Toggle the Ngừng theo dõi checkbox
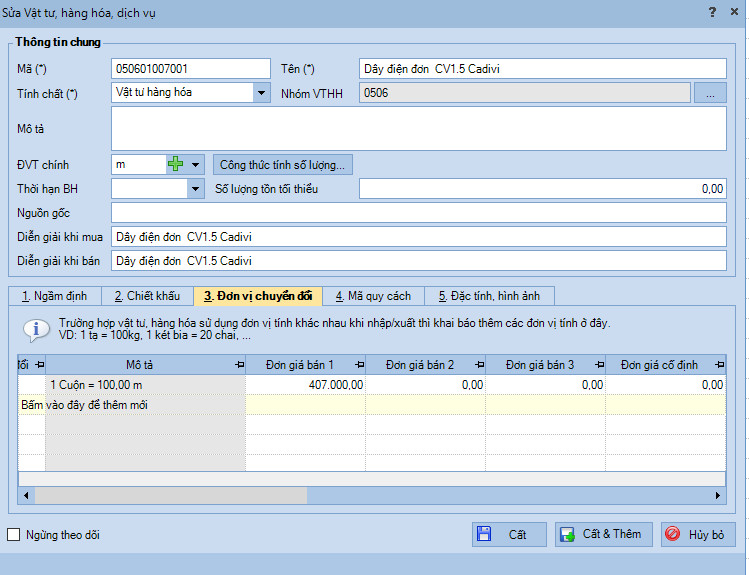This screenshot has width=749, height=575. pos(14,534)
